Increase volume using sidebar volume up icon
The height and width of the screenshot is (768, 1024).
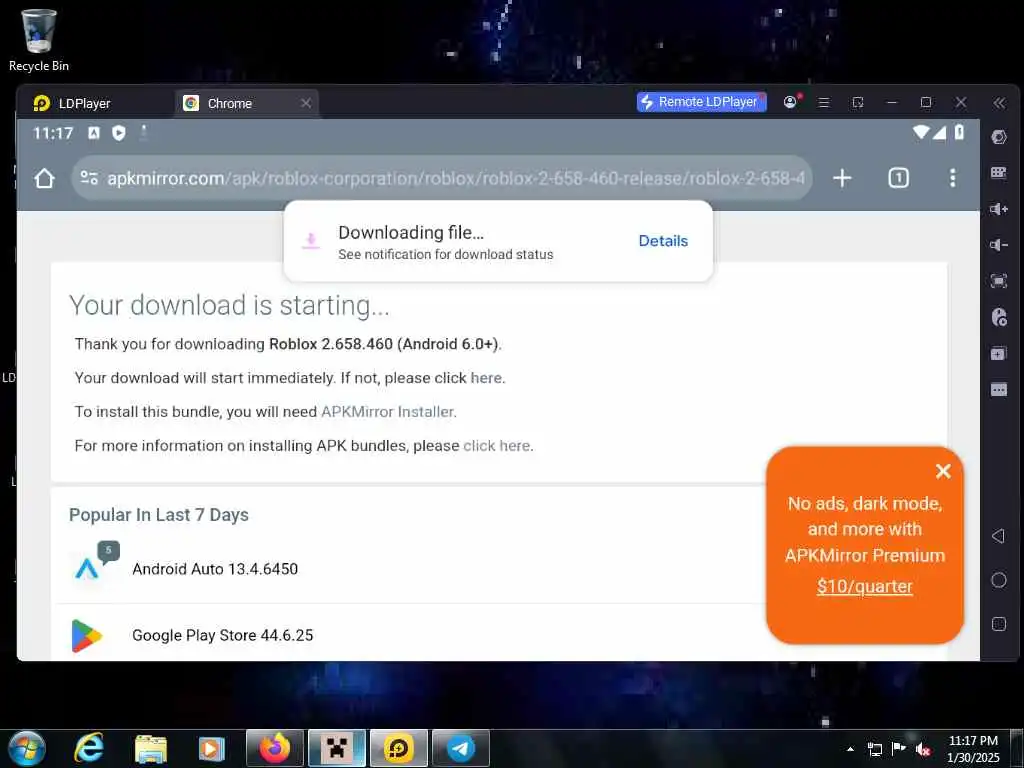coord(999,209)
